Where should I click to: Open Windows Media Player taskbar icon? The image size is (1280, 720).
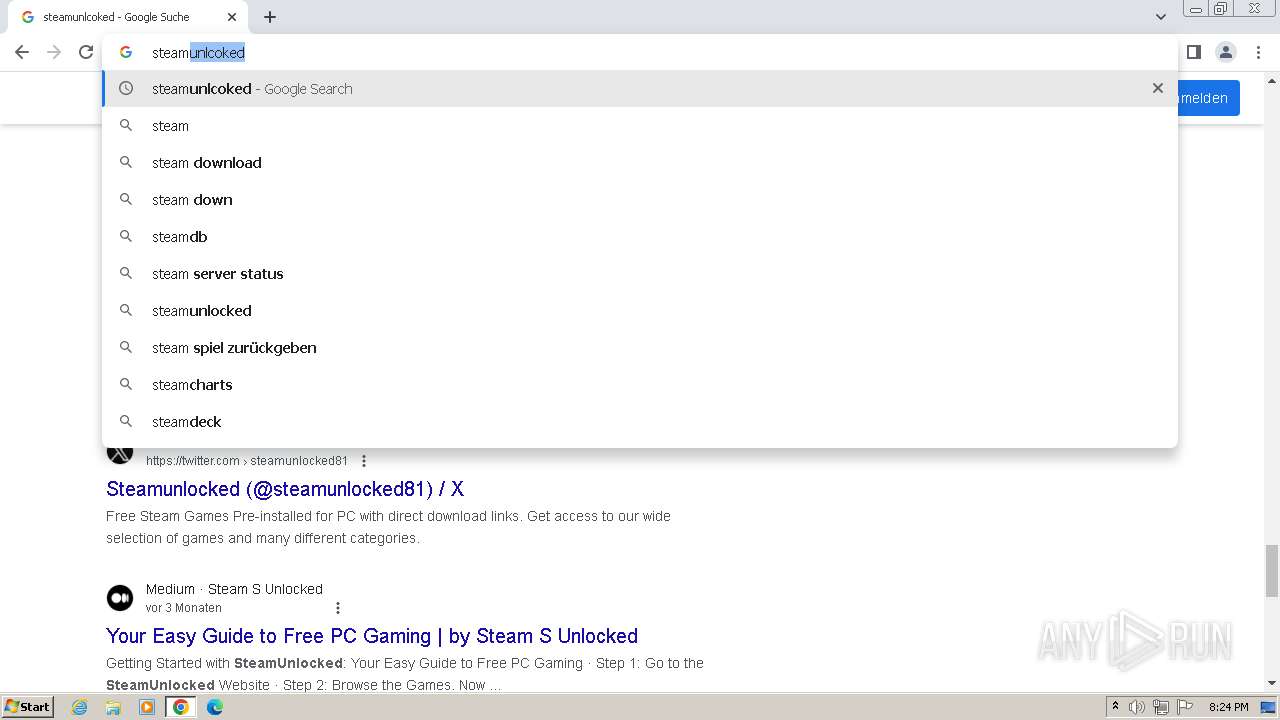147,707
